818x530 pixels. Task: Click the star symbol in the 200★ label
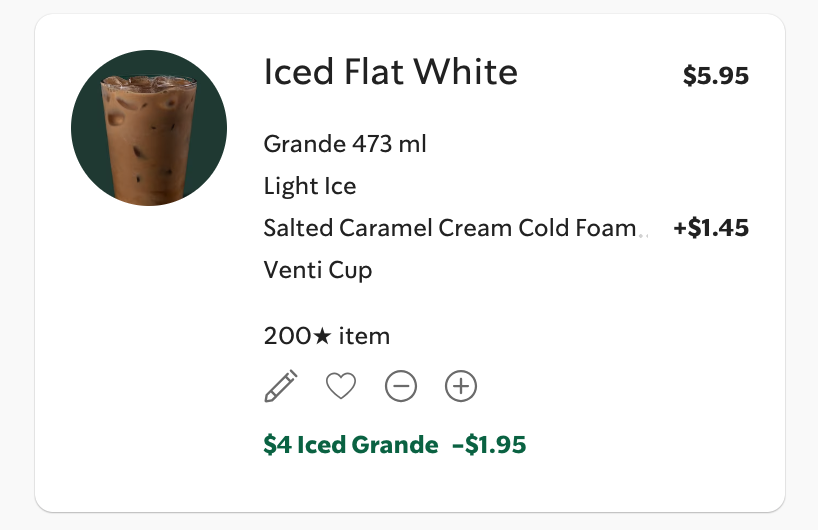coord(322,336)
